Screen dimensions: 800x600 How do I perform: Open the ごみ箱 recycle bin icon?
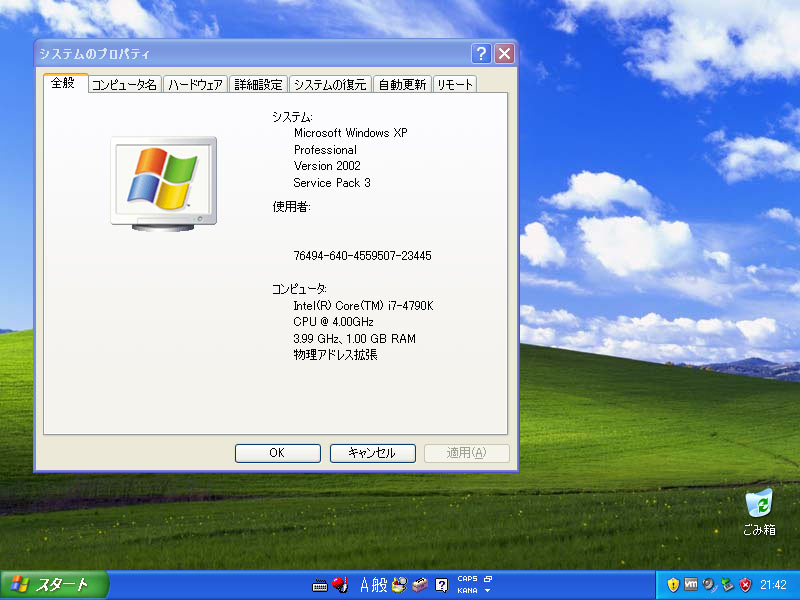point(759,512)
